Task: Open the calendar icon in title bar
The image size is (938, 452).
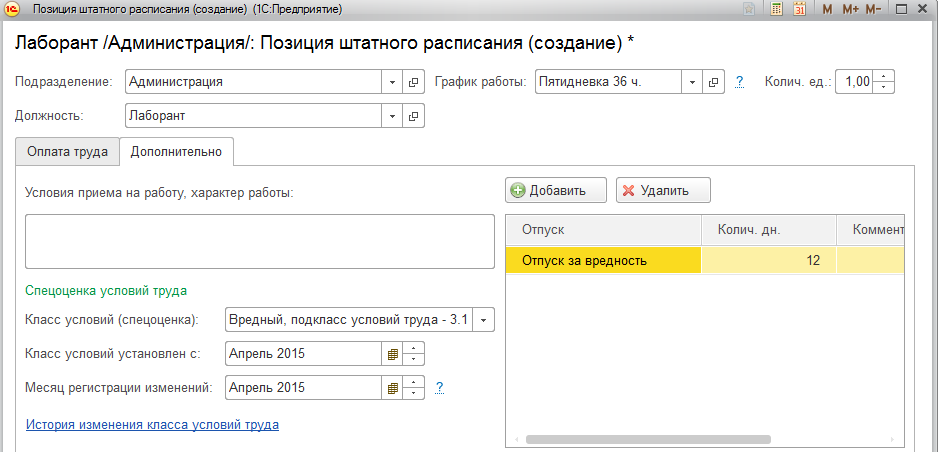Action: pyautogui.click(x=799, y=9)
